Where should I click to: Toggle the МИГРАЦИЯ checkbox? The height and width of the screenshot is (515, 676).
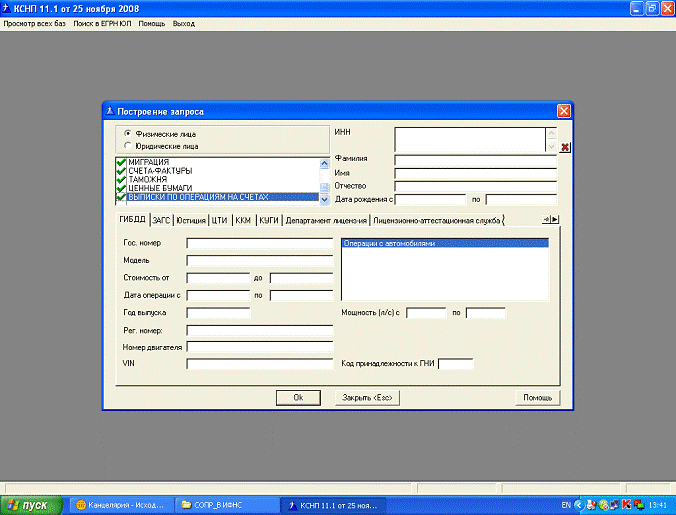121,162
